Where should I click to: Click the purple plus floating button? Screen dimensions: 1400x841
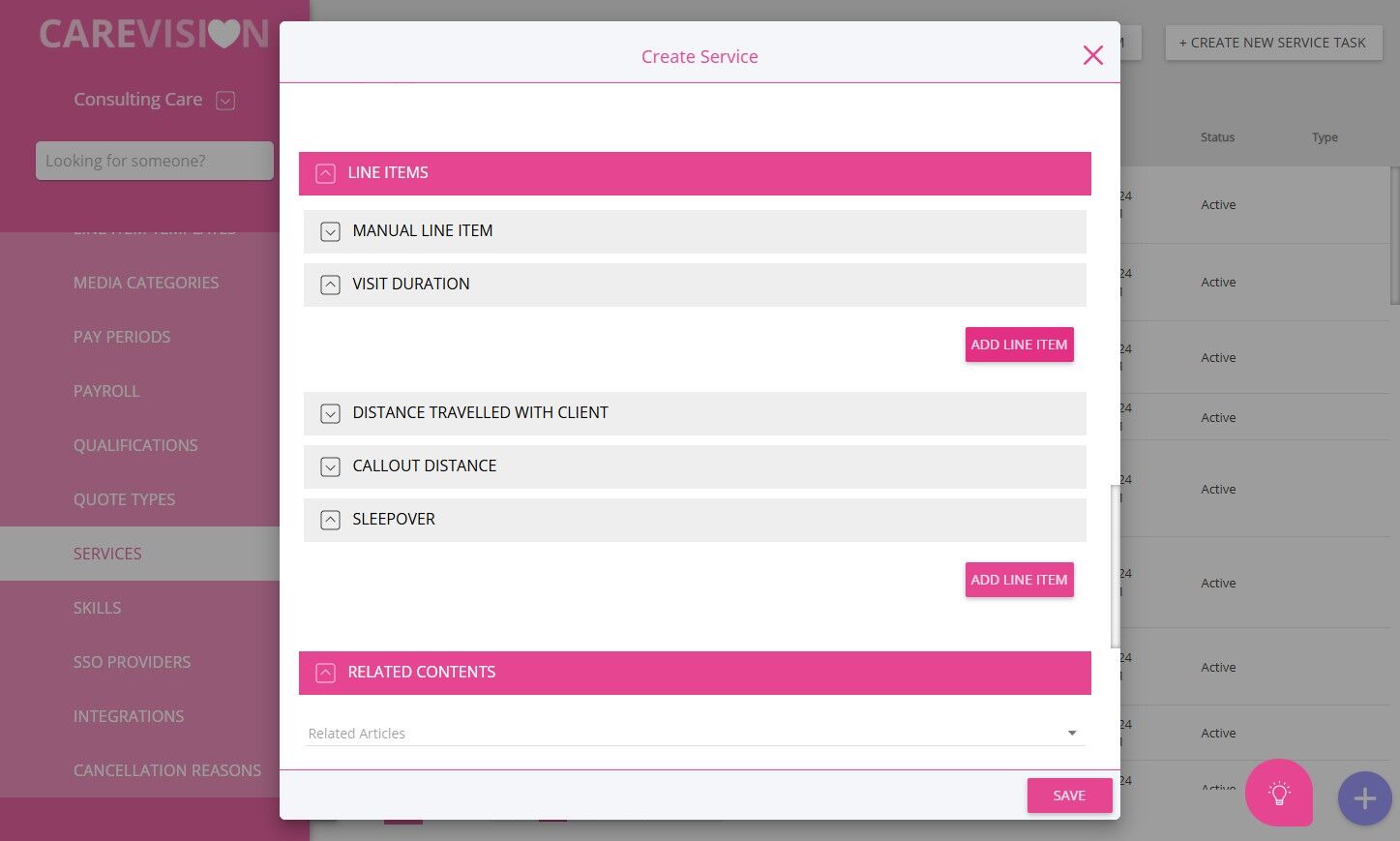(x=1364, y=798)
